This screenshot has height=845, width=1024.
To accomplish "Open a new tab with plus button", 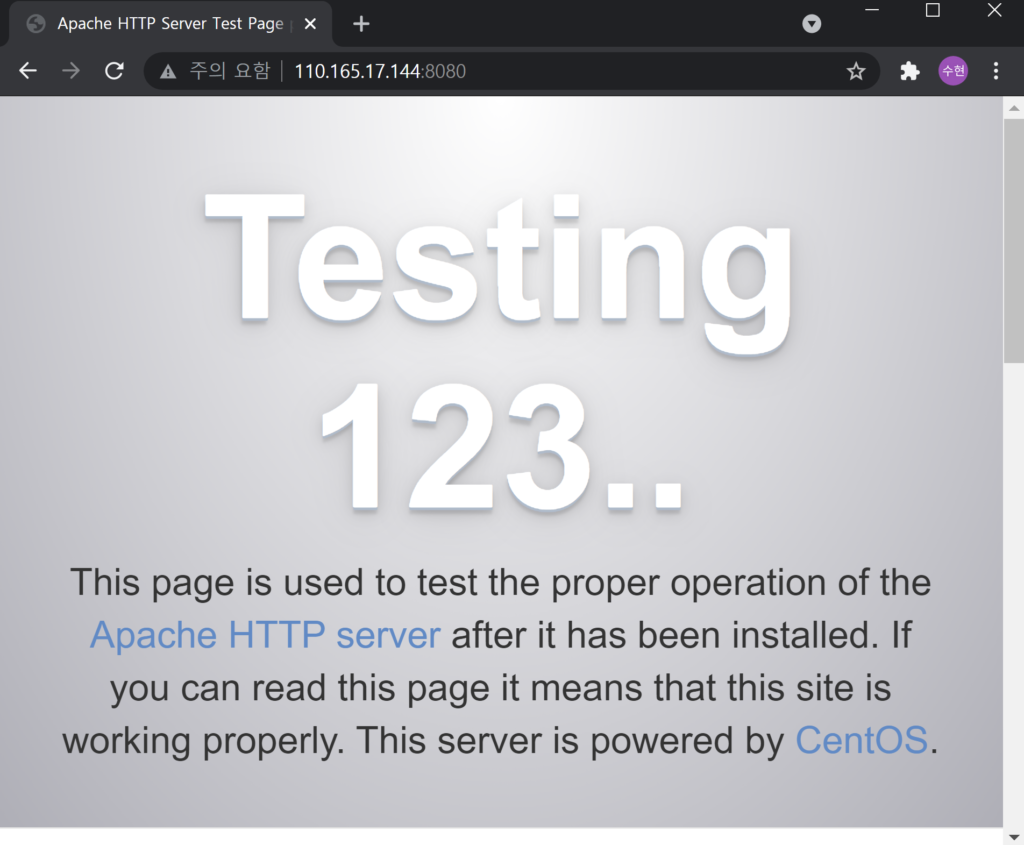I will [361, 24].
